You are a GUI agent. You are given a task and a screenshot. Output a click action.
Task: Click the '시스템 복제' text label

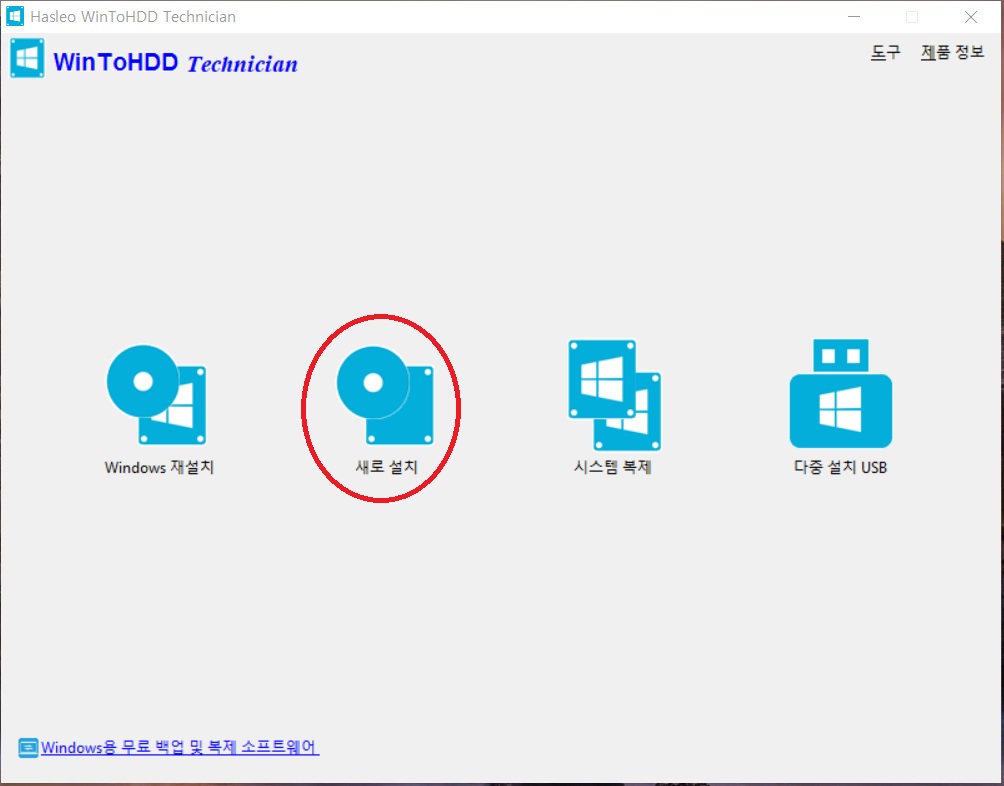pos(612,467)
